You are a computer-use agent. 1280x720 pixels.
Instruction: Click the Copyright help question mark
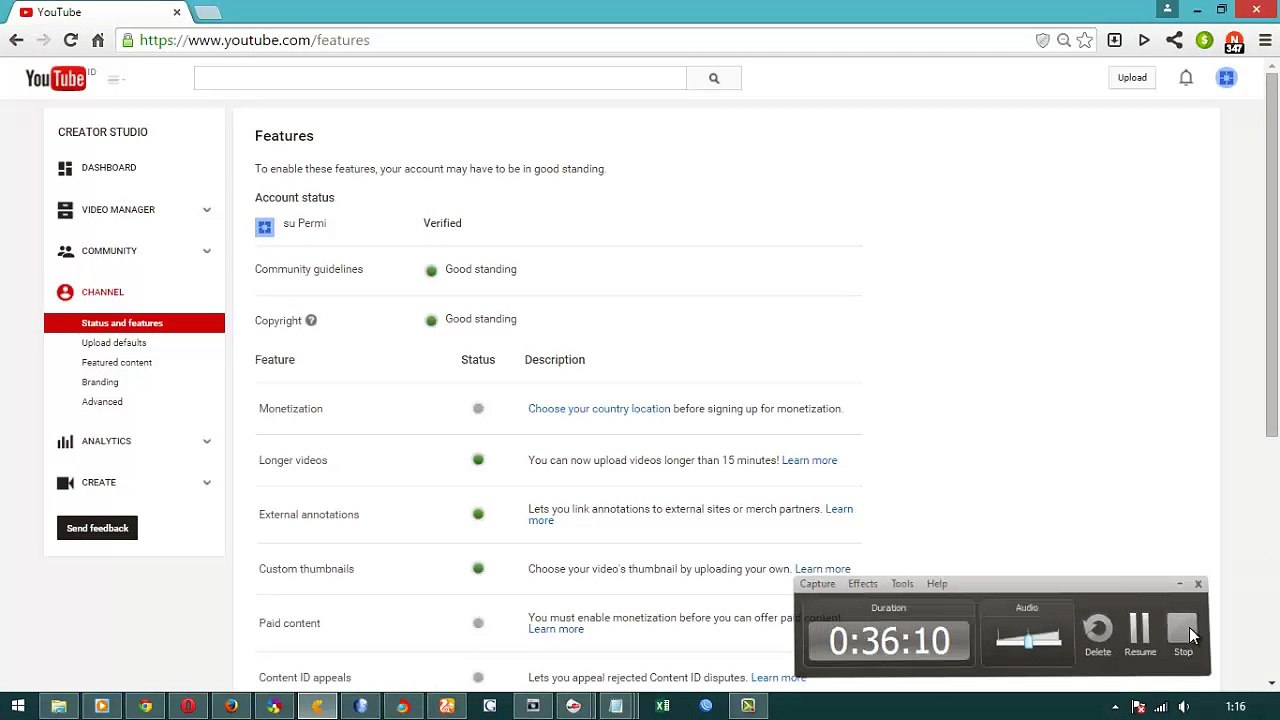(311, 320)
